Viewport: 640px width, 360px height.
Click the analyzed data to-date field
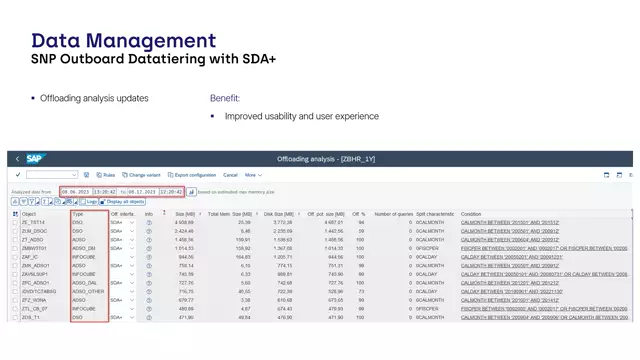(142, 192)
